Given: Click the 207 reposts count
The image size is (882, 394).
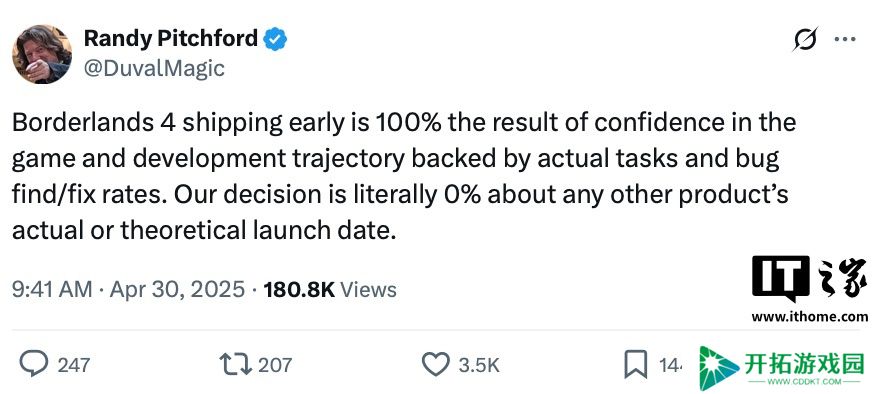Looking at the screenshot, I should (x=275, y=365).
